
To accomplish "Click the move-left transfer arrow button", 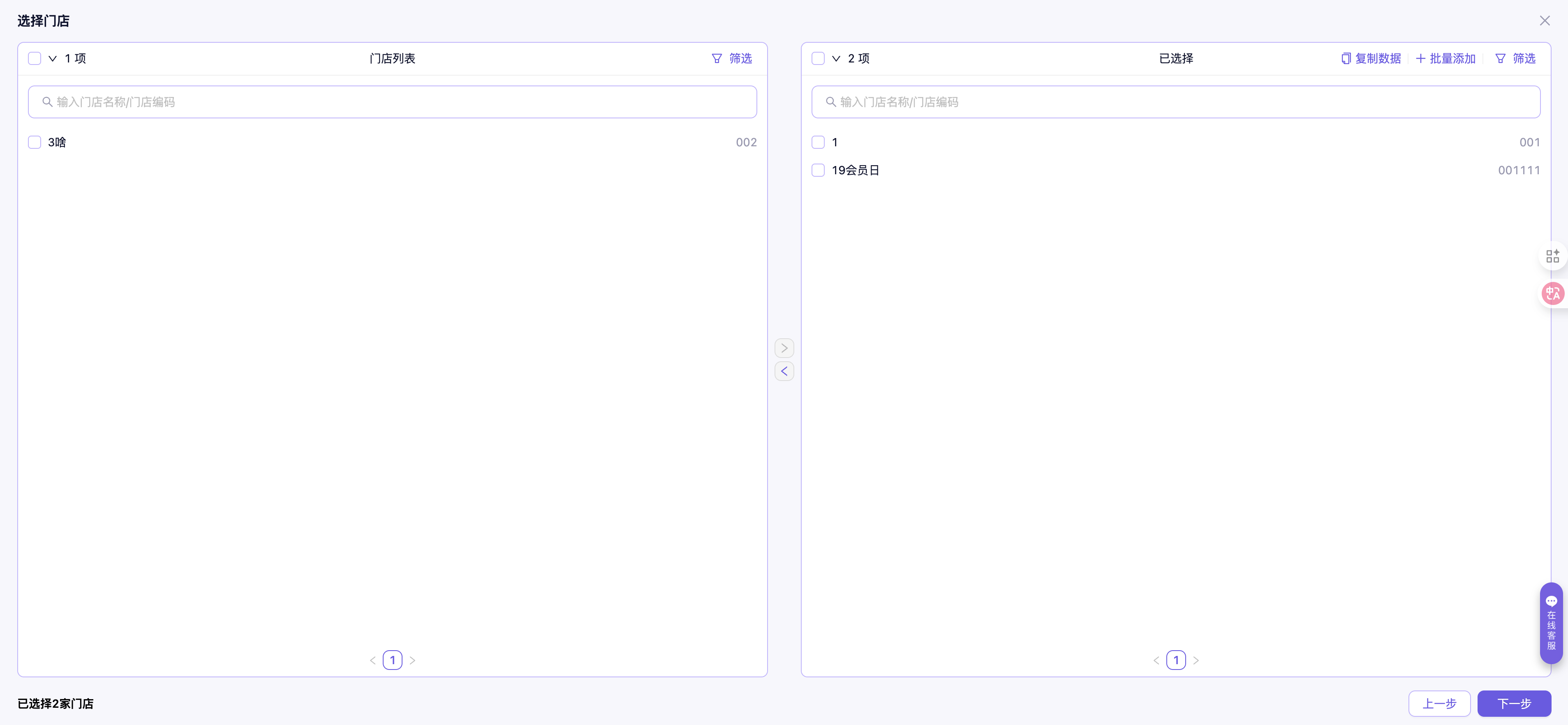I will coord(784,371).
